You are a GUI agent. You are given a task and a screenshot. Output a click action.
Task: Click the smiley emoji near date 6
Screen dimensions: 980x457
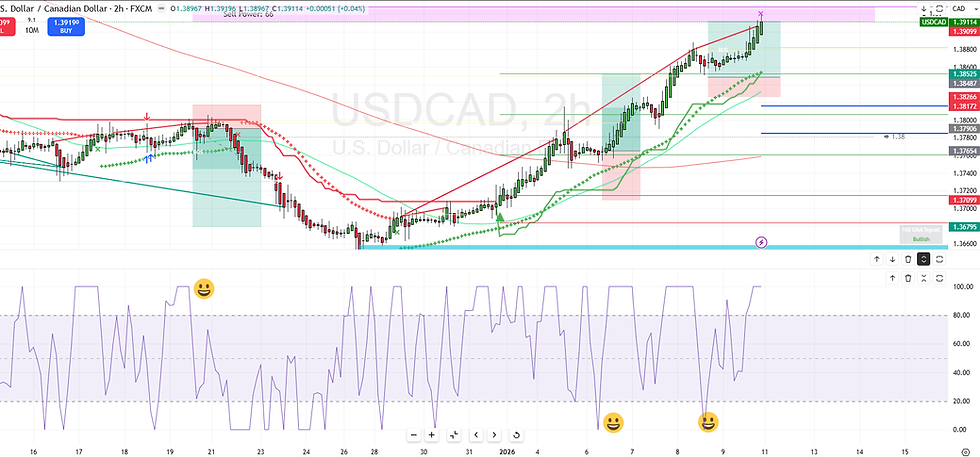(x=614, y=423)
